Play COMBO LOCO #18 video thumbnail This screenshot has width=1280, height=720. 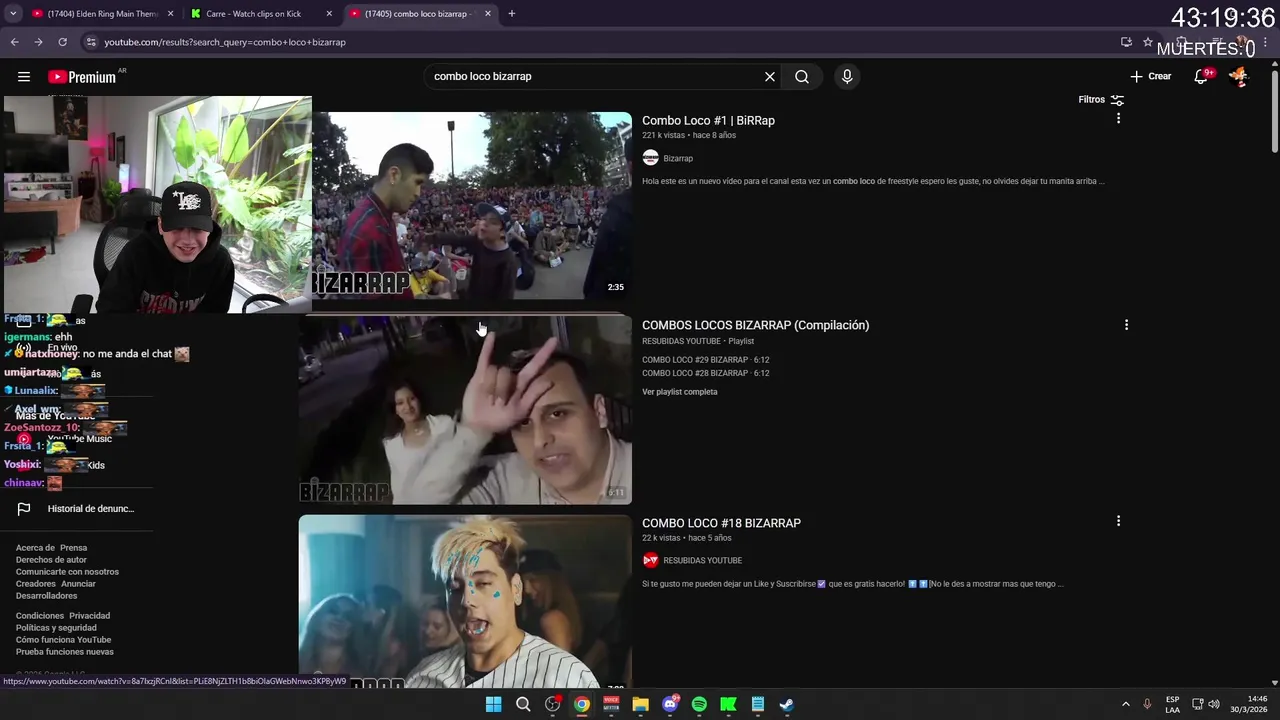[465, 602]
